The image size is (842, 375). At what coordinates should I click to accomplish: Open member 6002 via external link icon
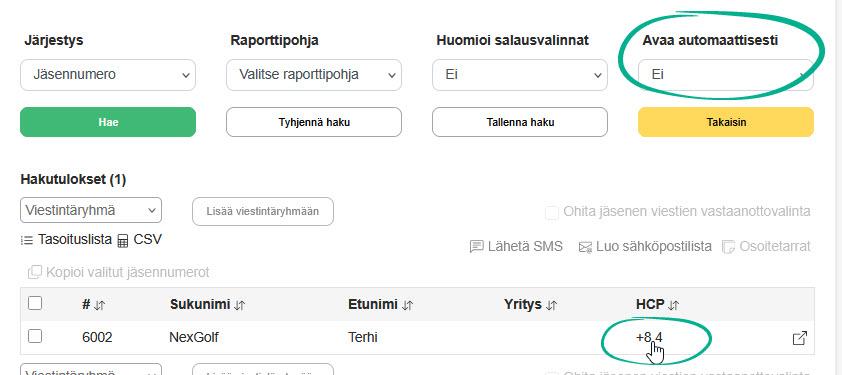tap(800, 338)
